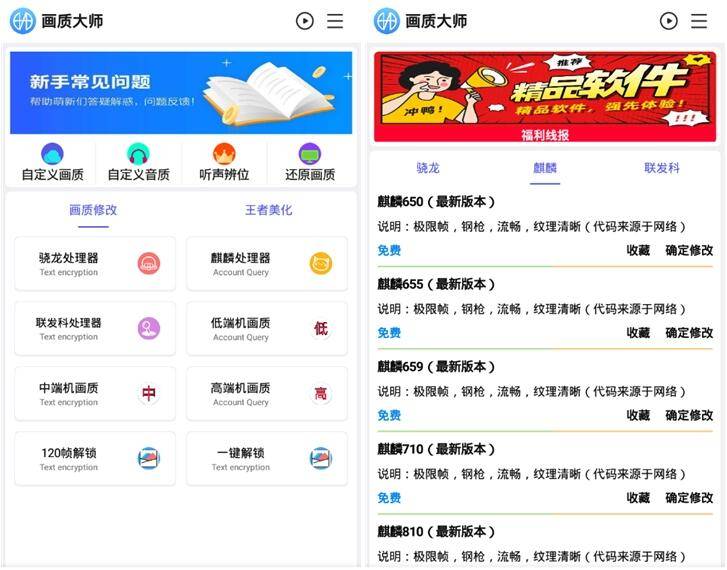Click the yellow icon on 麒麟处理器 card
The height and width of the screenshot is (570, 727).
[x=320, y=263]
